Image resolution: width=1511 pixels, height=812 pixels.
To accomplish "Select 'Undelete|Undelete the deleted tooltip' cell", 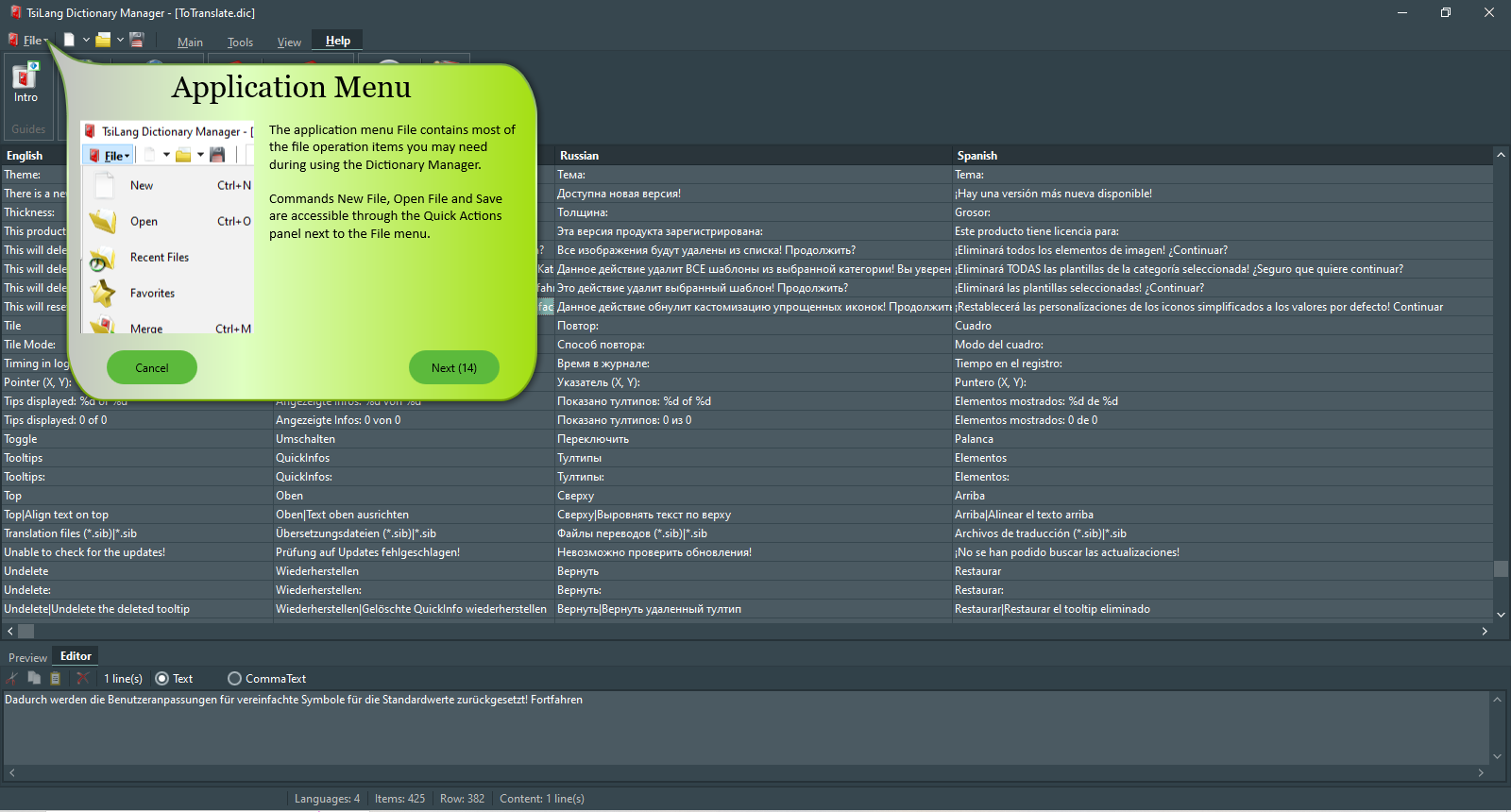I will pos(137,609).
